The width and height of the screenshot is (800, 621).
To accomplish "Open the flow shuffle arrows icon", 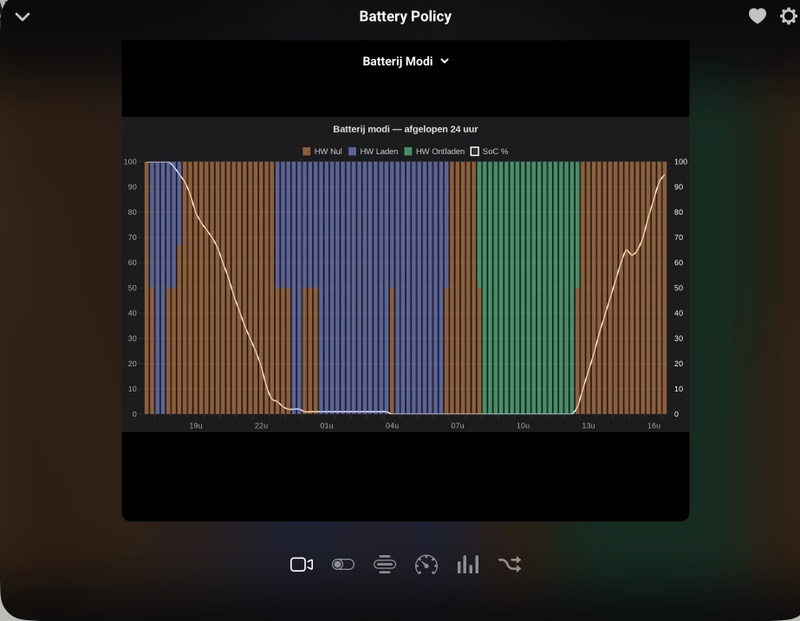I will click(x=510, y=564).
